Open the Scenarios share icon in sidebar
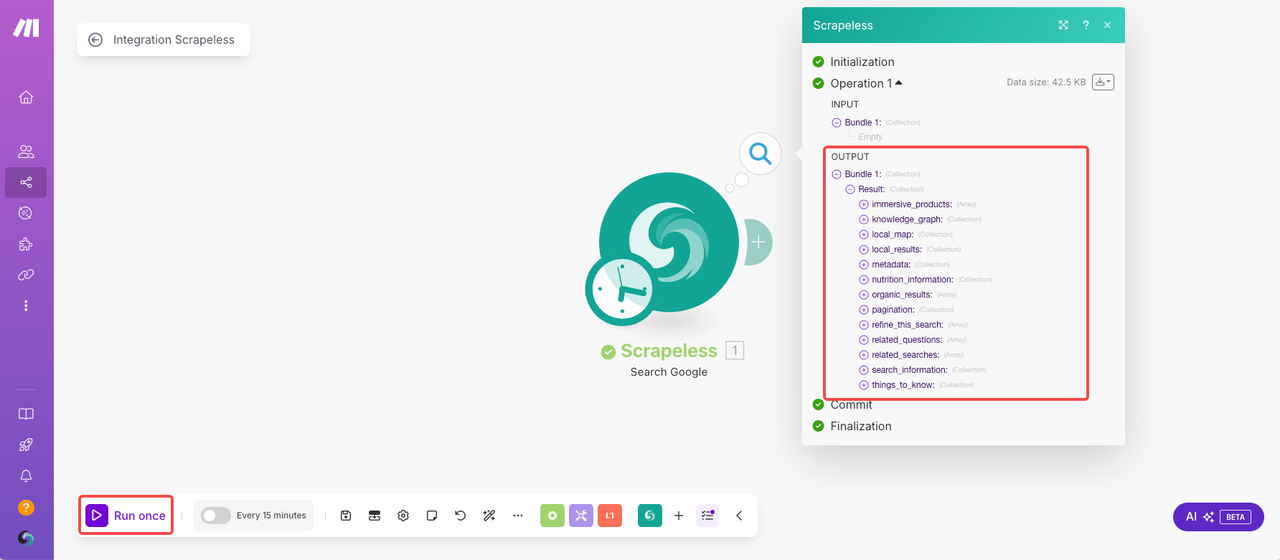The height and width of the screenshot is (560, 1280). [26, 182]
